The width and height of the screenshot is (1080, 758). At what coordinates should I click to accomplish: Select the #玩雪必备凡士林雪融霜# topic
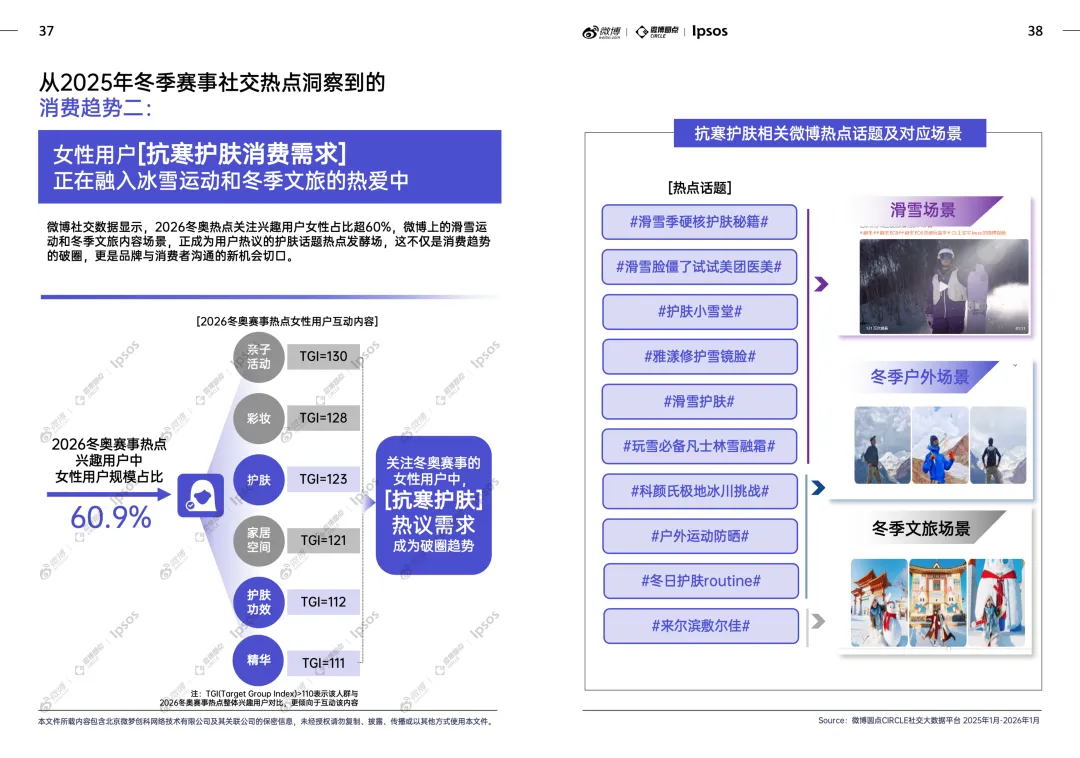pos(699,446)
